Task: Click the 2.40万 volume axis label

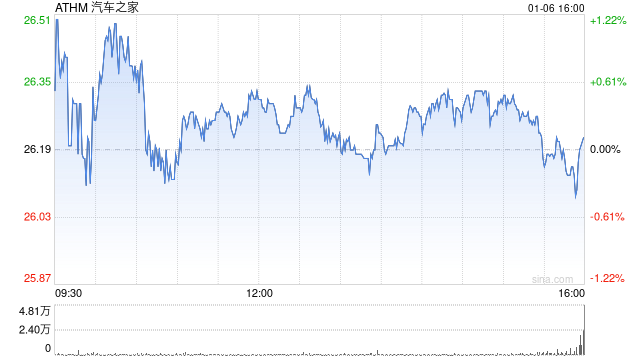Action: click(34, 329)
